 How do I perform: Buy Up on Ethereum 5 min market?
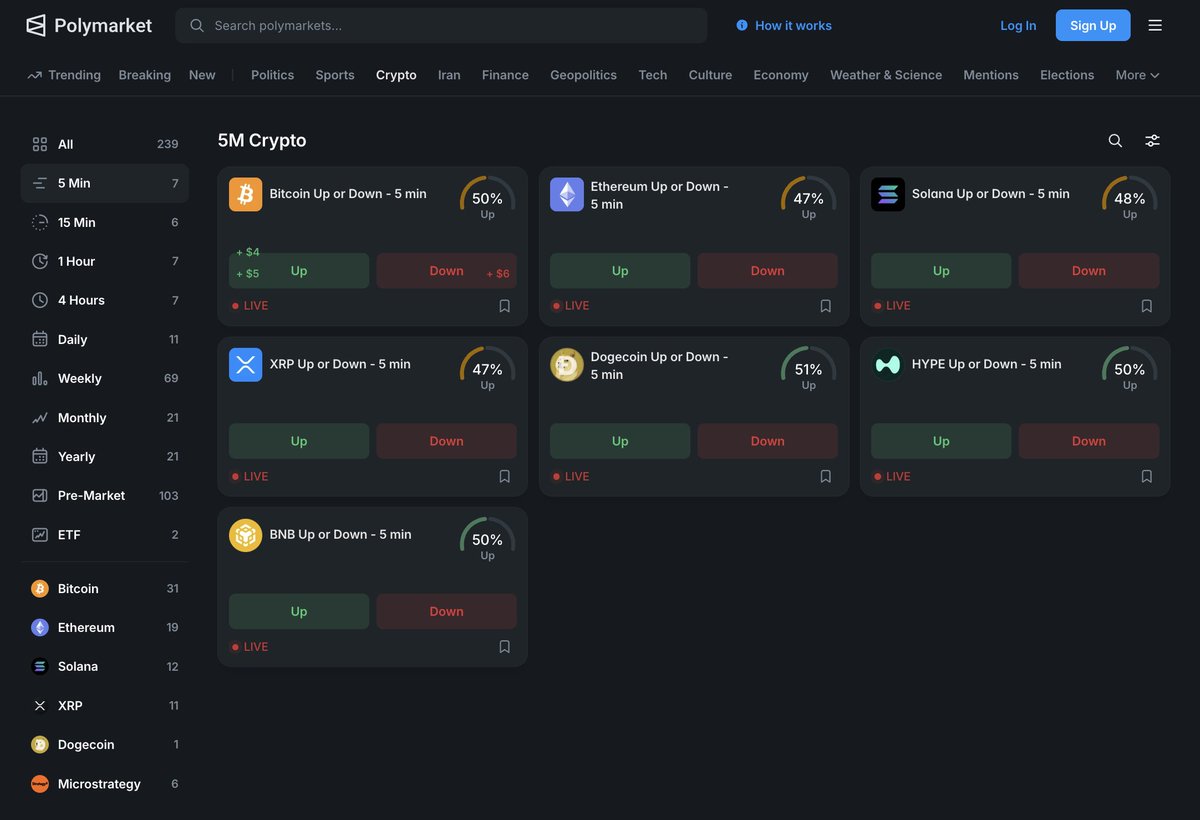point(620,271)
